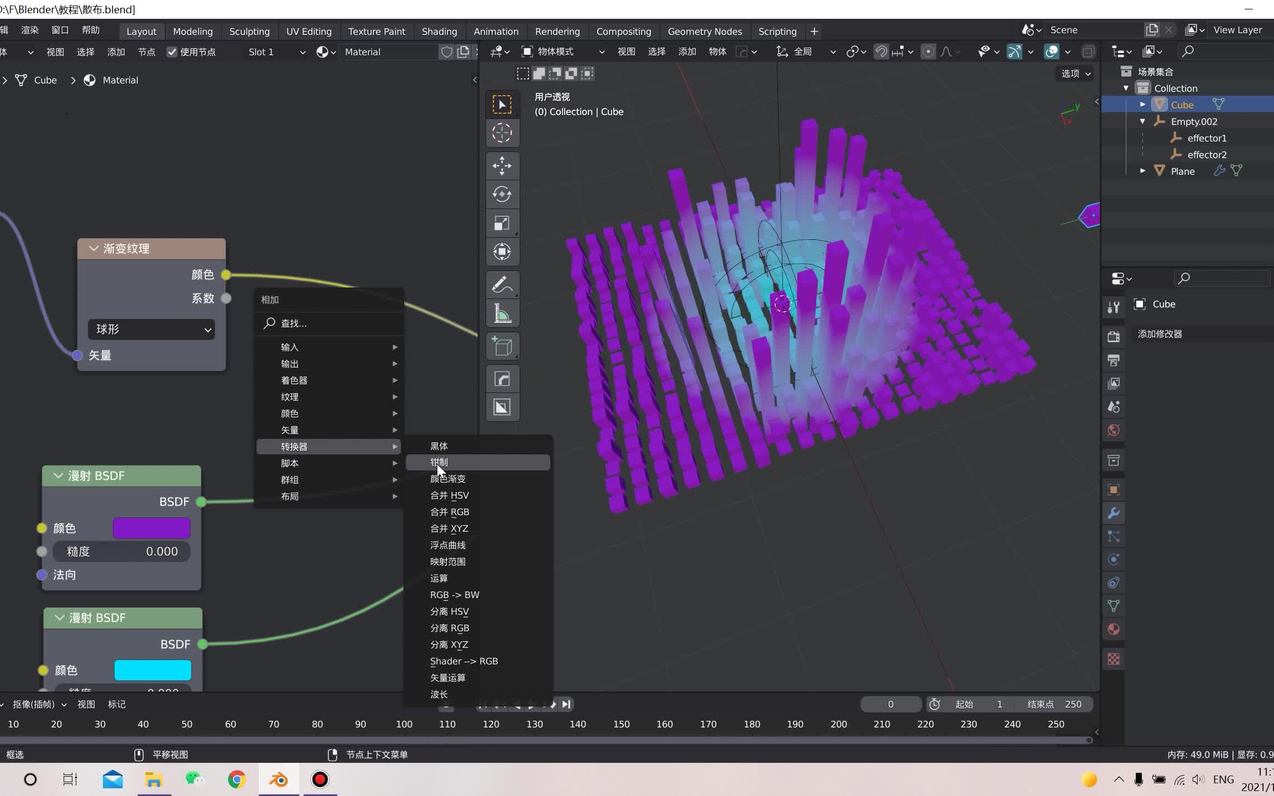The image size is (1274, 796).
Task: Open the Collection properties tab
Action: coord(1113,460)
